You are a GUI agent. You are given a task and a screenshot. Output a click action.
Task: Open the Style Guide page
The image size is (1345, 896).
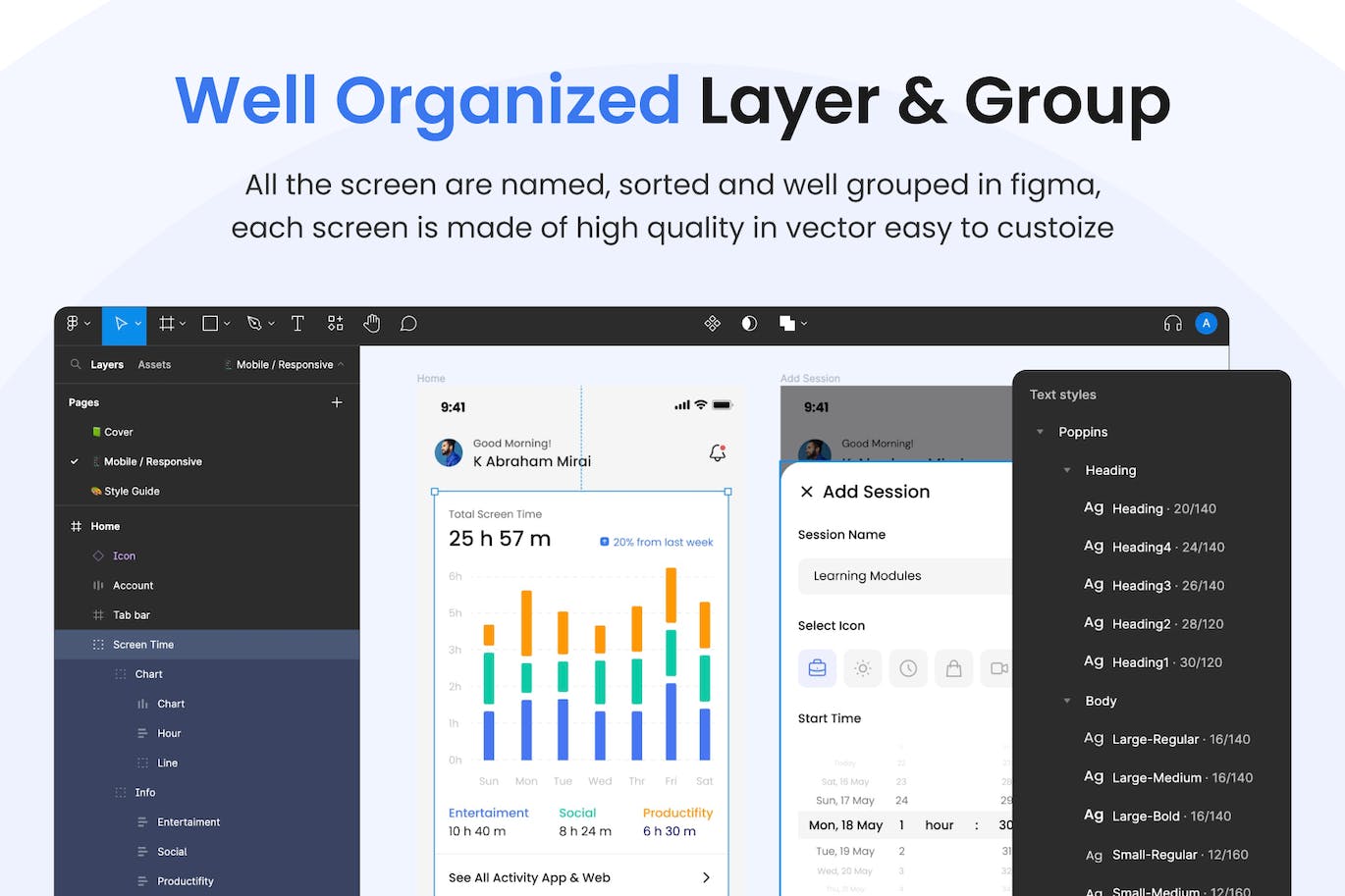(x=132, y=491)
